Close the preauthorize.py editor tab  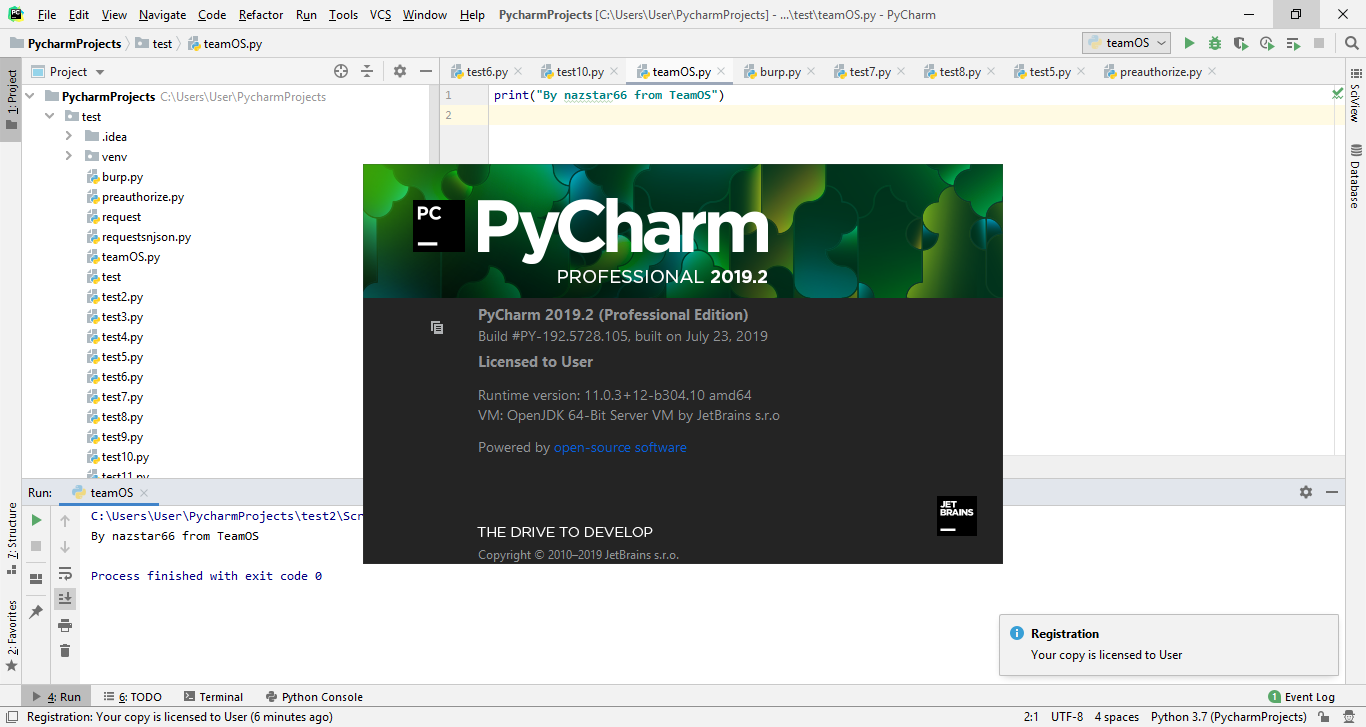click(1212, 71)
